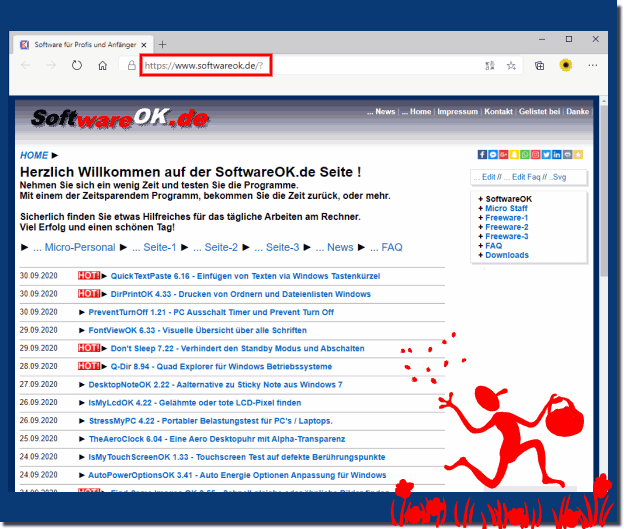Viewport: 624px width, 529px height.
Task: Open DirPrintOK 4.33 article
Action: tap(240, 294)
